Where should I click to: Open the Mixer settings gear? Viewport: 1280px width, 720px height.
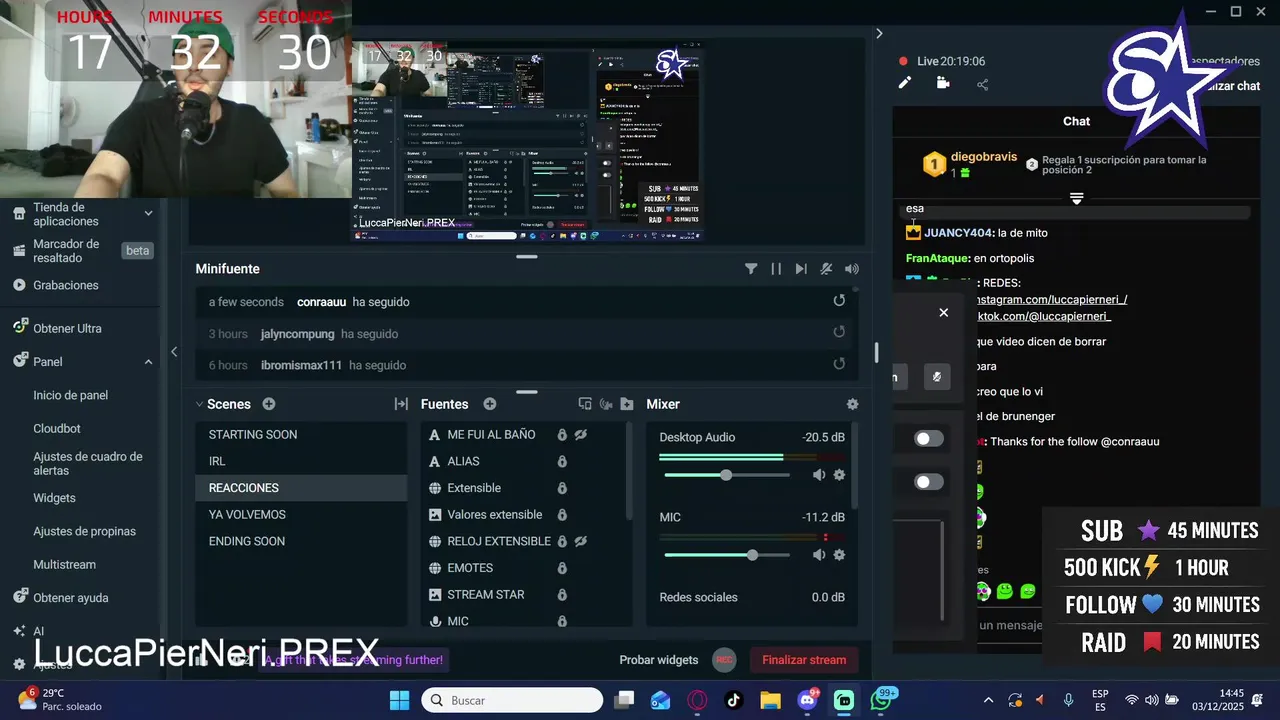tap(852, 404)
